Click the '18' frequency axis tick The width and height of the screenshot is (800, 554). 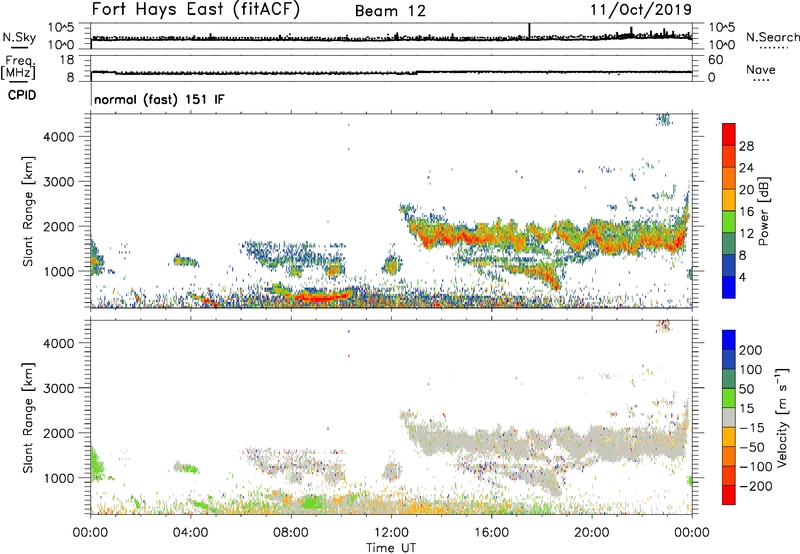68,60
